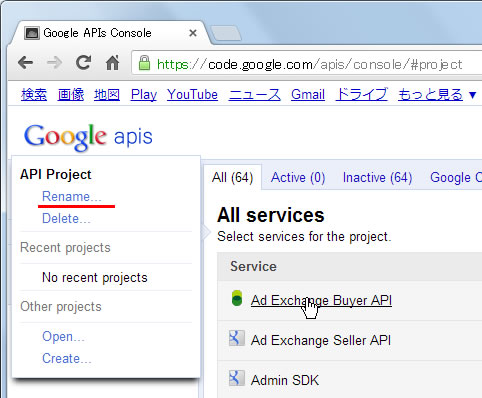Image resolution: width=482 pixels, height=398 pixels.
Task: Click the Ad Exchange Seller API icon
Action: pyautogui.click(x=237, y=338)
